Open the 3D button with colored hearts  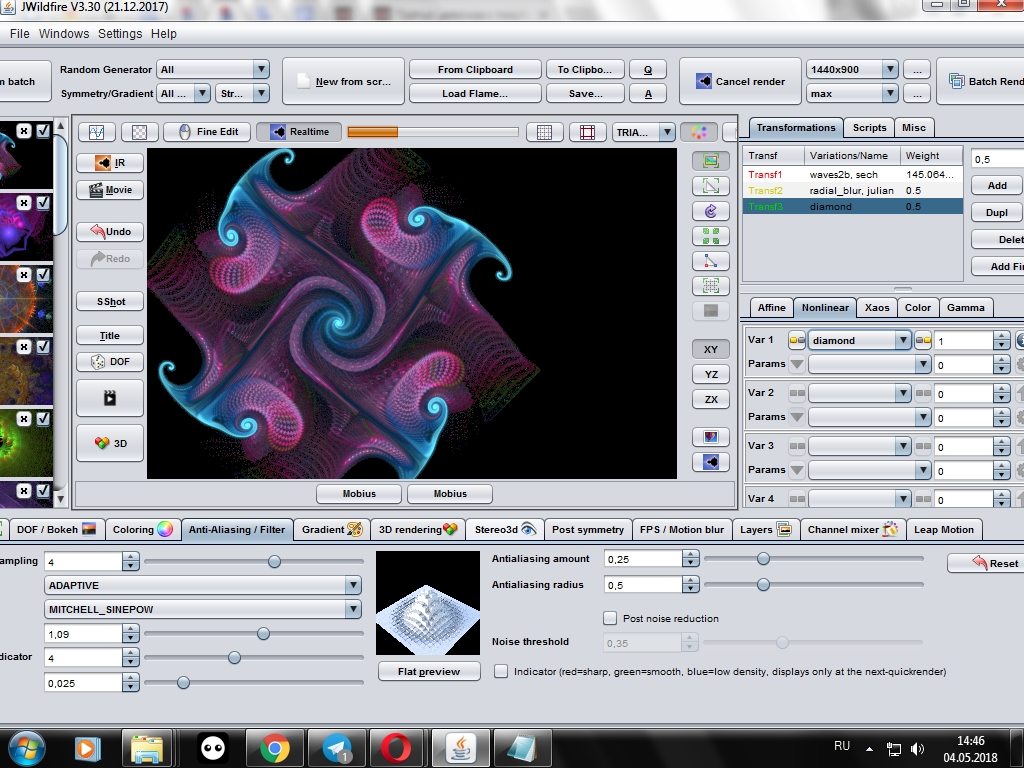pyautogui.click(x=110, y=443)
